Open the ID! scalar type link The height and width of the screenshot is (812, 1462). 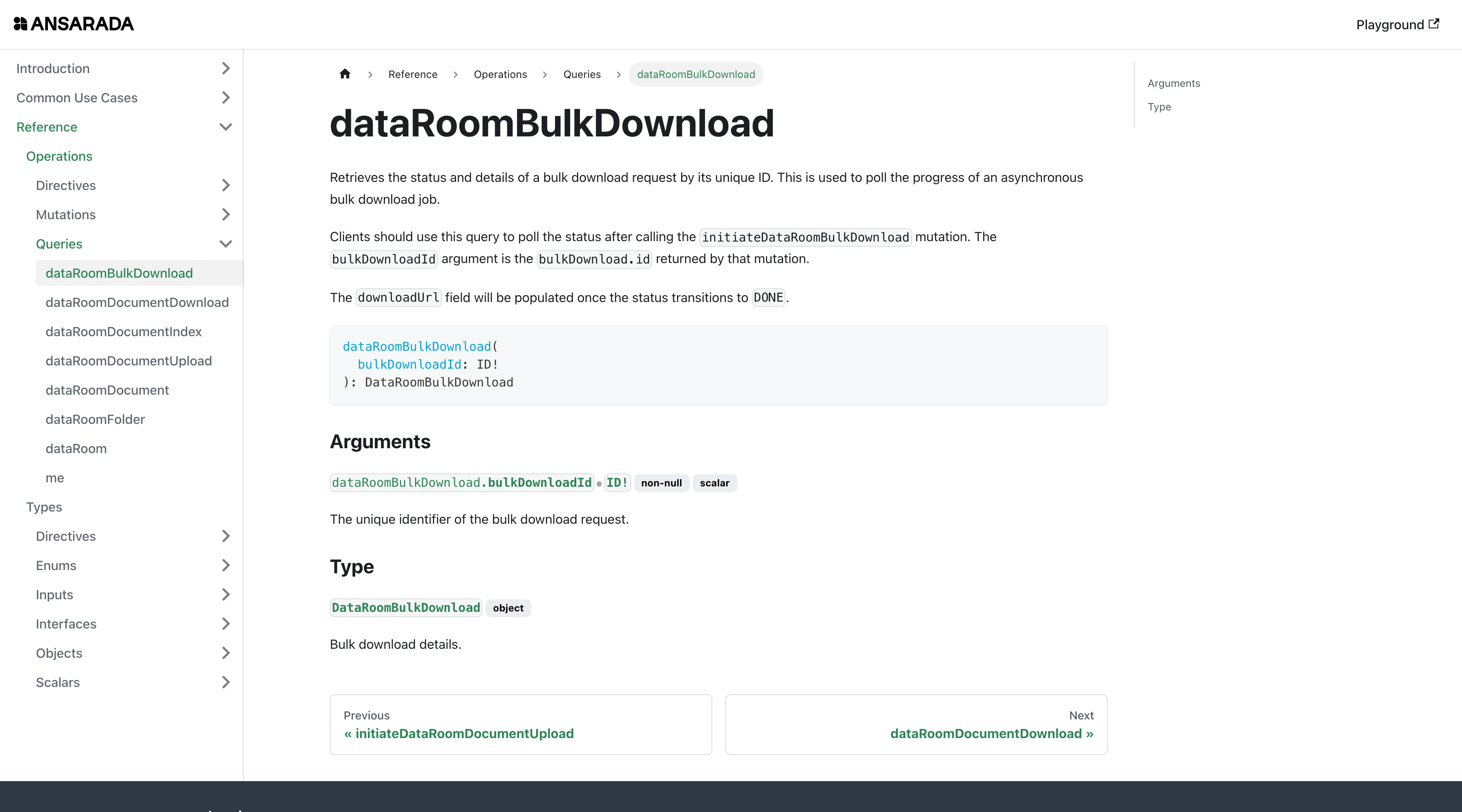tap(617, 483)
